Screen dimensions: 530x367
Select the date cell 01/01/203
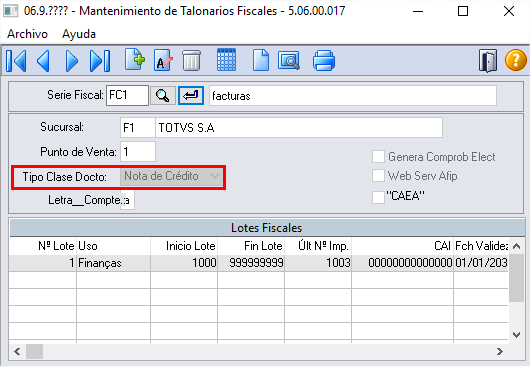(481, 263)
